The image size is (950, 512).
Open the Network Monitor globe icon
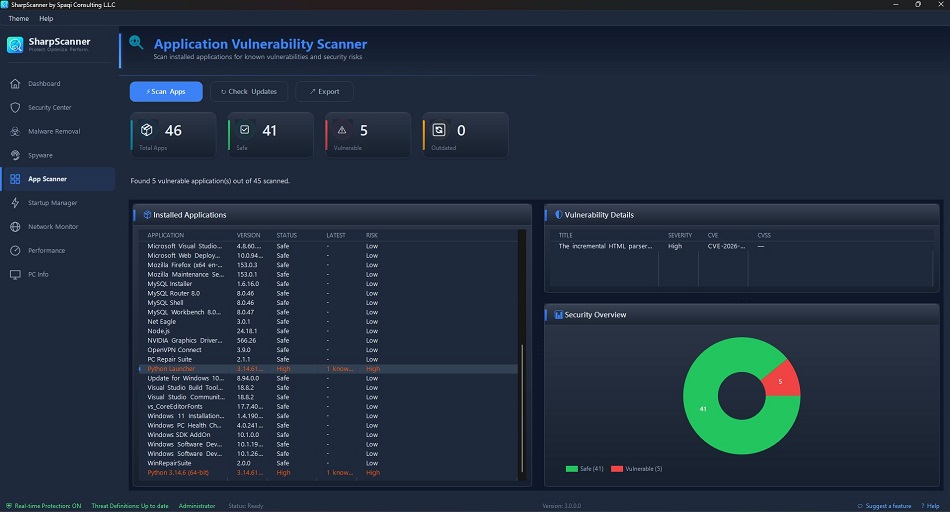(15, 227)
